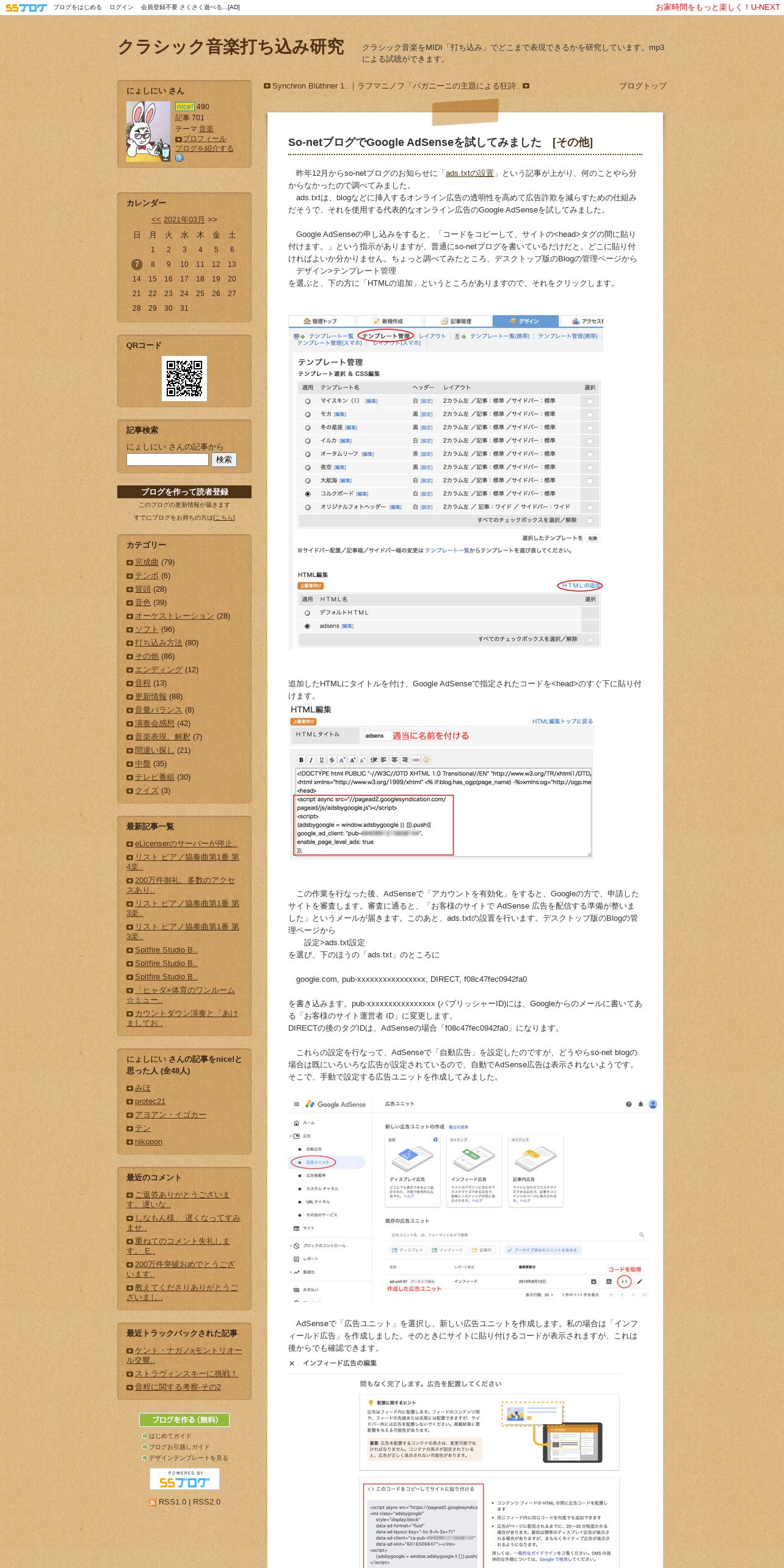784x1568 pixels.
Task: Open category 打ち込み方法
Action: [158, 643]
